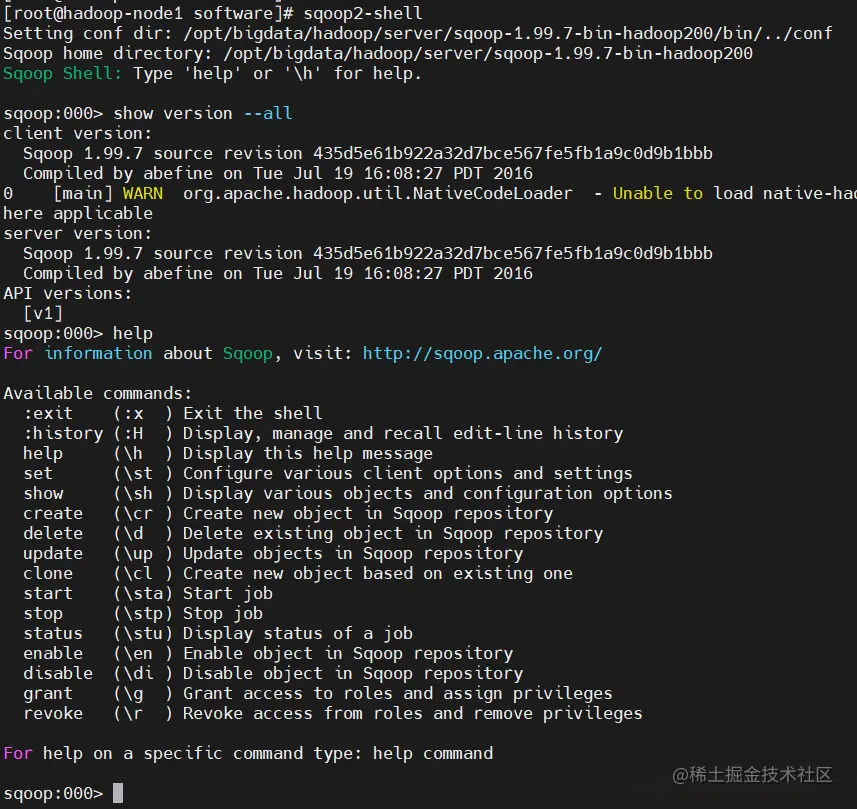This screenshot has height=809, width=857.
Task: Click the 'revoke' command row
Action: [x=333, y=714]
